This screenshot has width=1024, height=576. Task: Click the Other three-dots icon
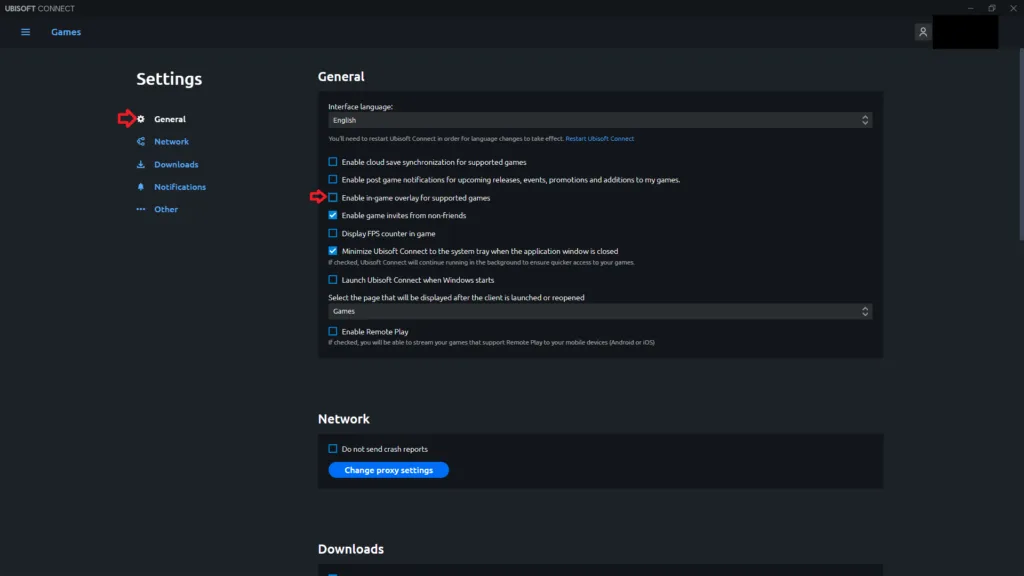[x=140, y=209]
